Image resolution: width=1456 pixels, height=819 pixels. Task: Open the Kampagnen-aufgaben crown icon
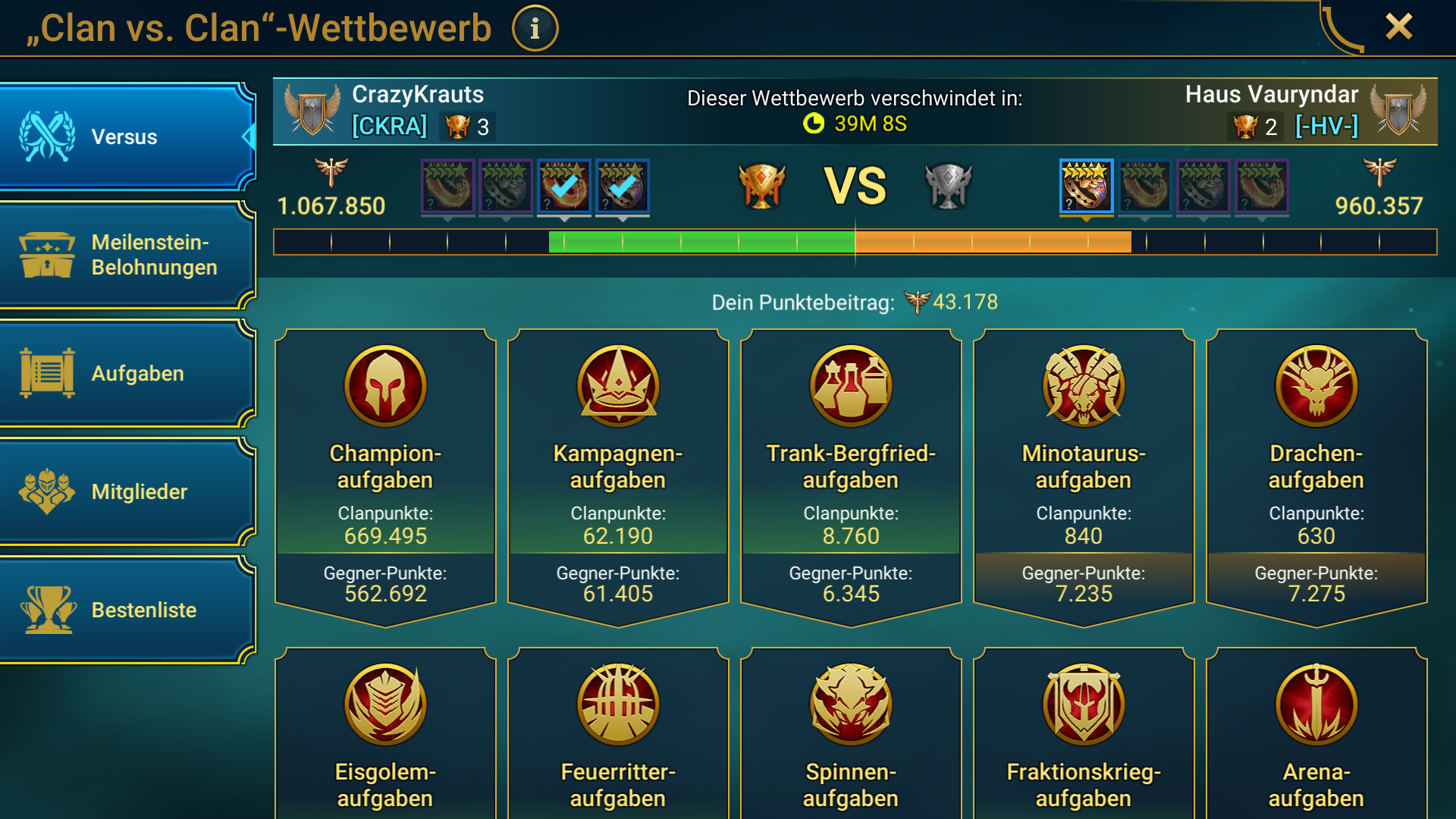[618, 386]
